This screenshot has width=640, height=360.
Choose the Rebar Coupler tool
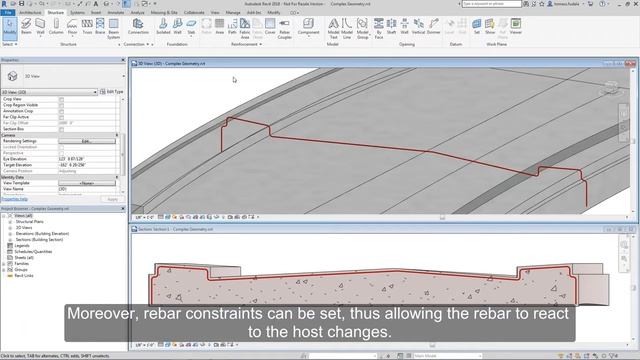pyautogui.click(x=284, y=29)
